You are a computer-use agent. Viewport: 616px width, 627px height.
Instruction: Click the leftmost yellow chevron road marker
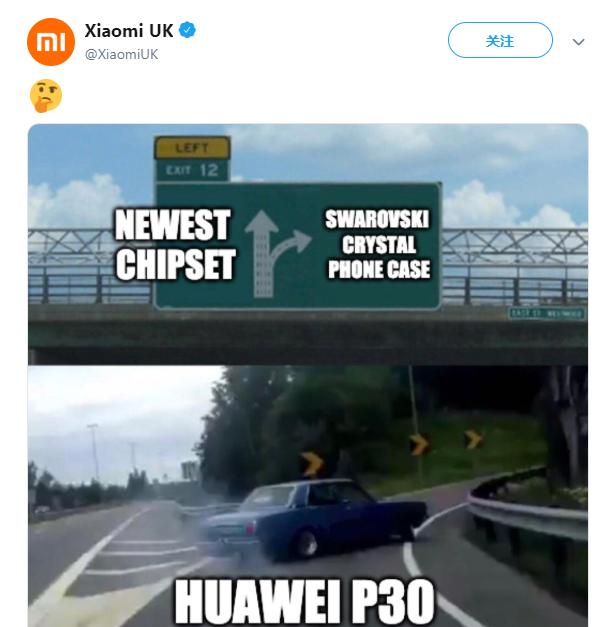coord(312,464)
